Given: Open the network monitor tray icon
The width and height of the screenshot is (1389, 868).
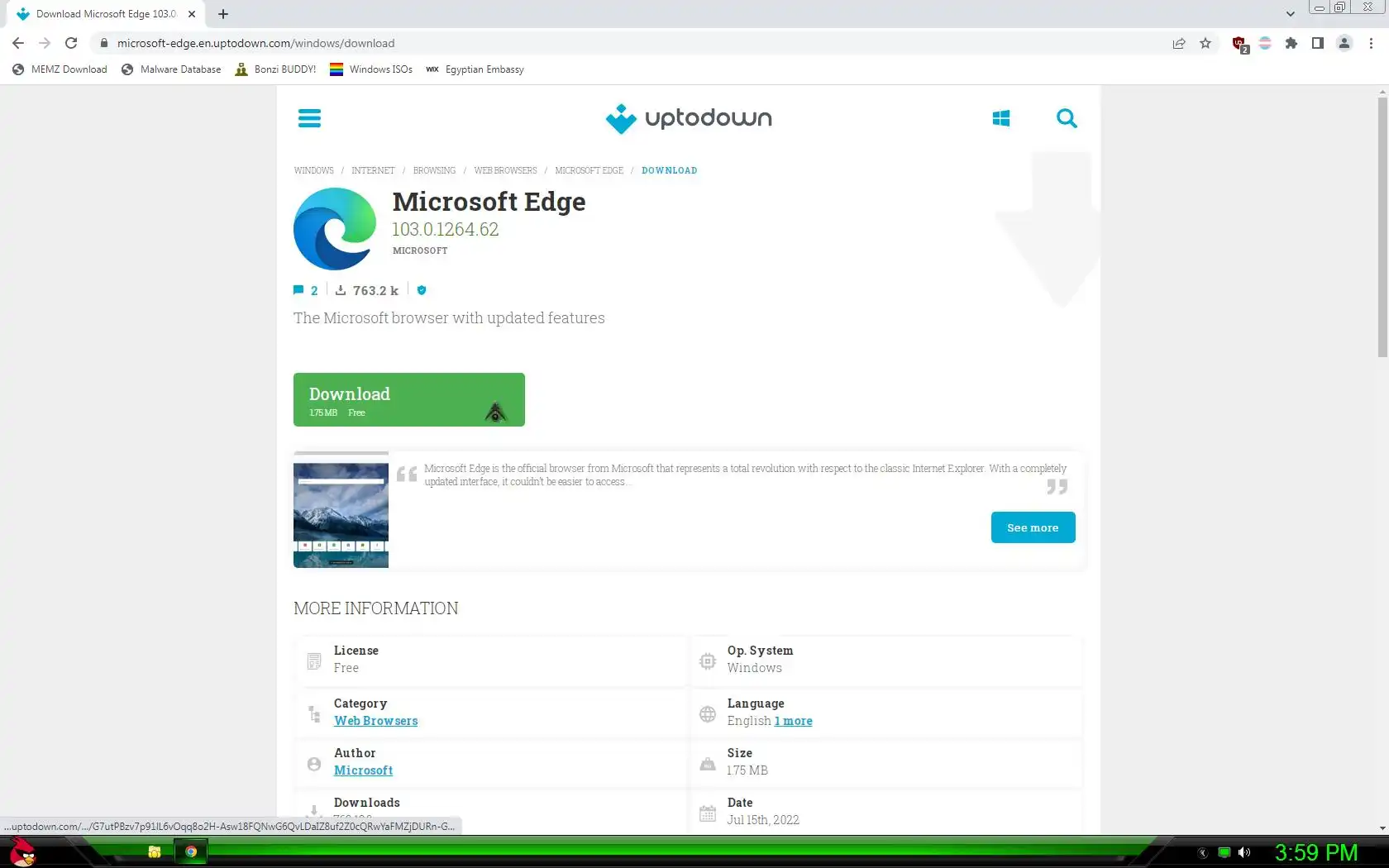Looking at the screenshot, I should point(1224,852).
